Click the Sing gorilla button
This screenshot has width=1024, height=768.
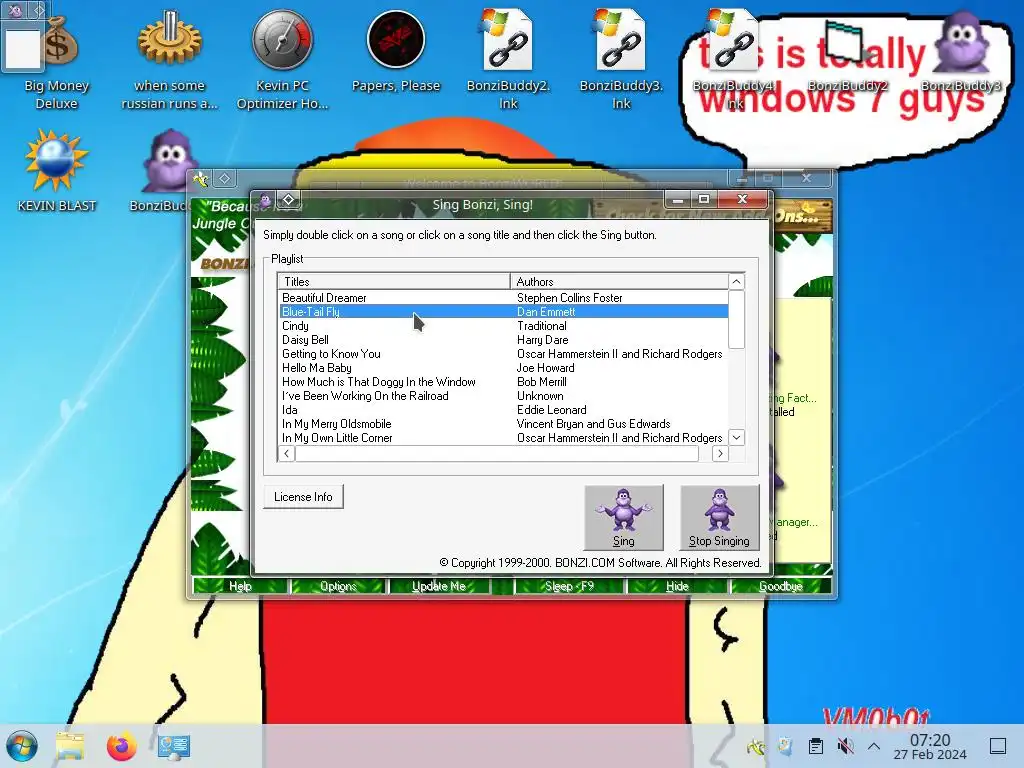624,517
